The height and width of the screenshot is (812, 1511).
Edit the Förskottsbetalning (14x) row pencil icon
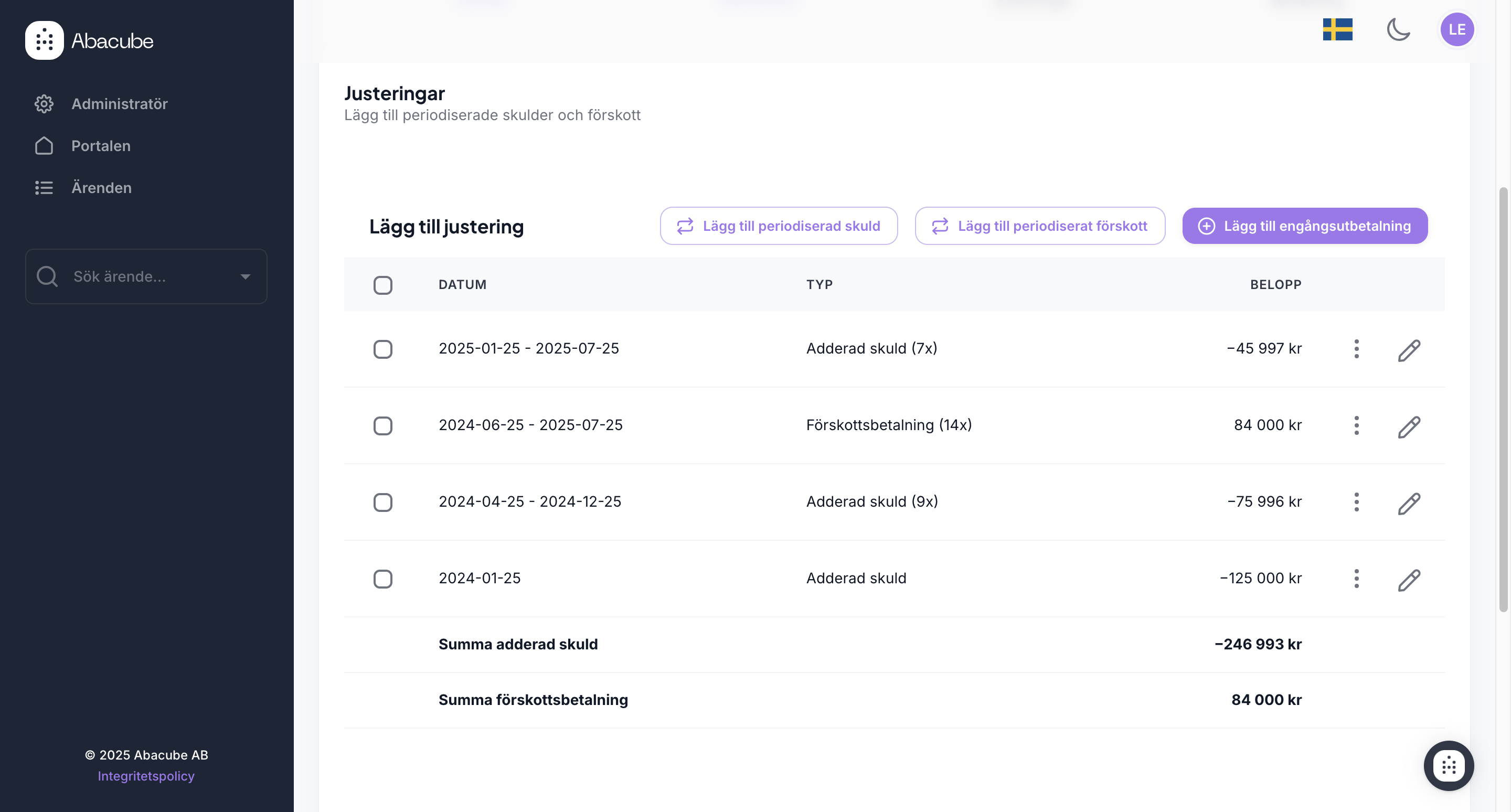[1408, 426]
